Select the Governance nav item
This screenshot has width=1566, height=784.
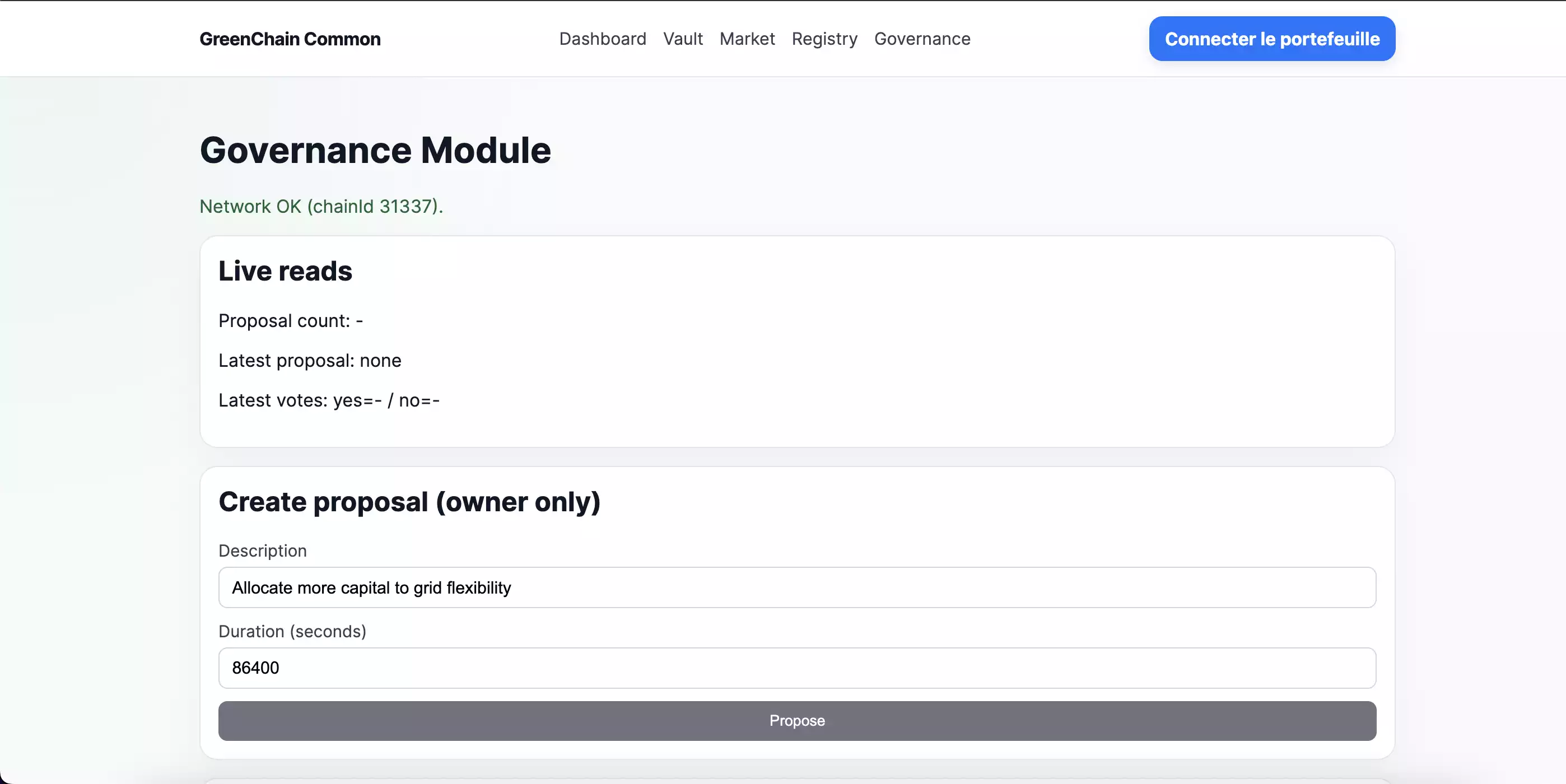coord(921,39)
